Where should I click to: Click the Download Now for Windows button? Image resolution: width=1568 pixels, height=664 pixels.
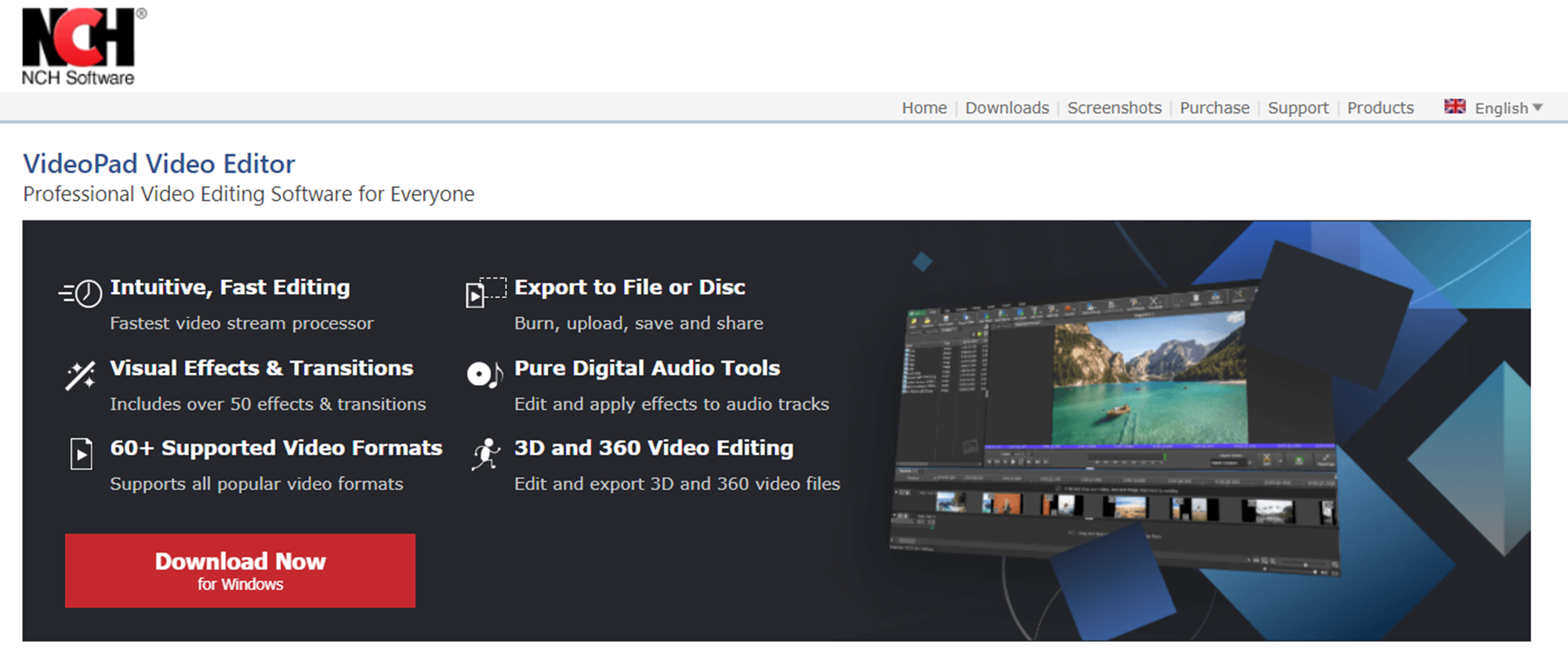[x=240, y=571]
